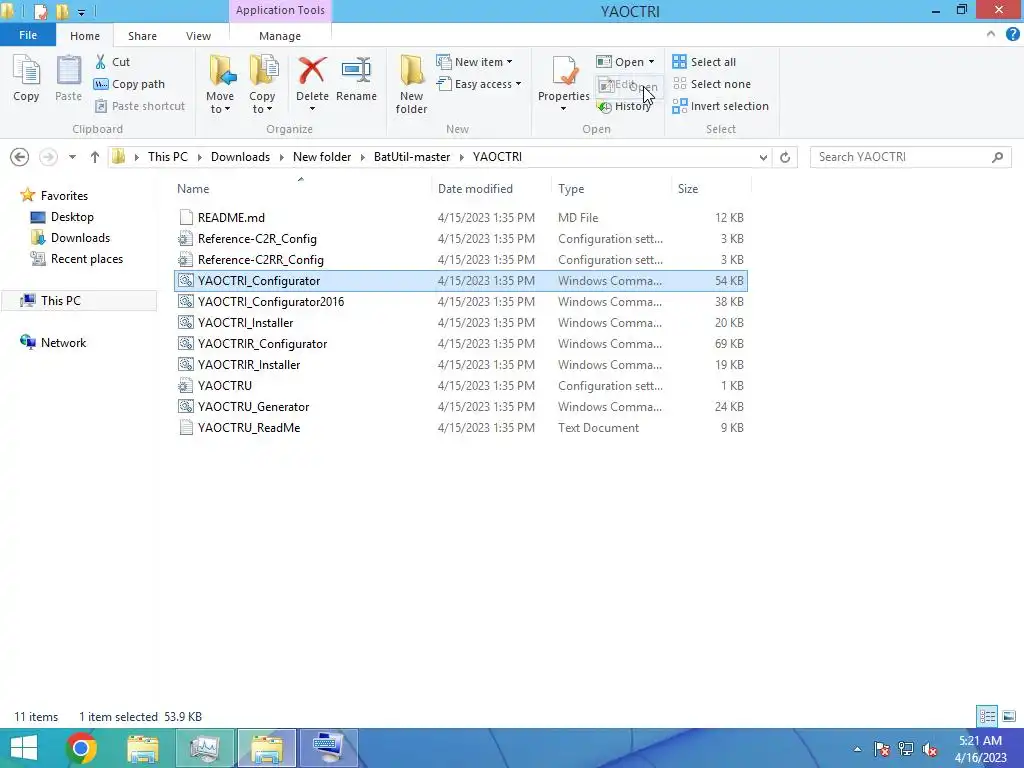Refresh the YAOCTRI folder view
The width and height of the screenshot is (1024, 768).
point(785,157)
